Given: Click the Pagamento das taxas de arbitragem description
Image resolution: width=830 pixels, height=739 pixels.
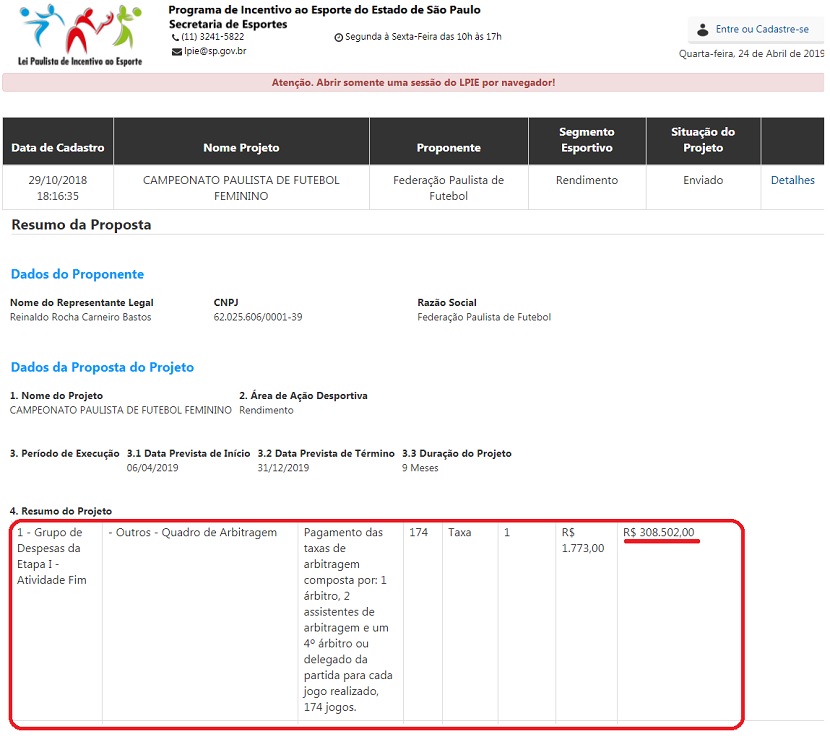Looking at the screenshot, I should pyautogui.click(x=348, y=620).
